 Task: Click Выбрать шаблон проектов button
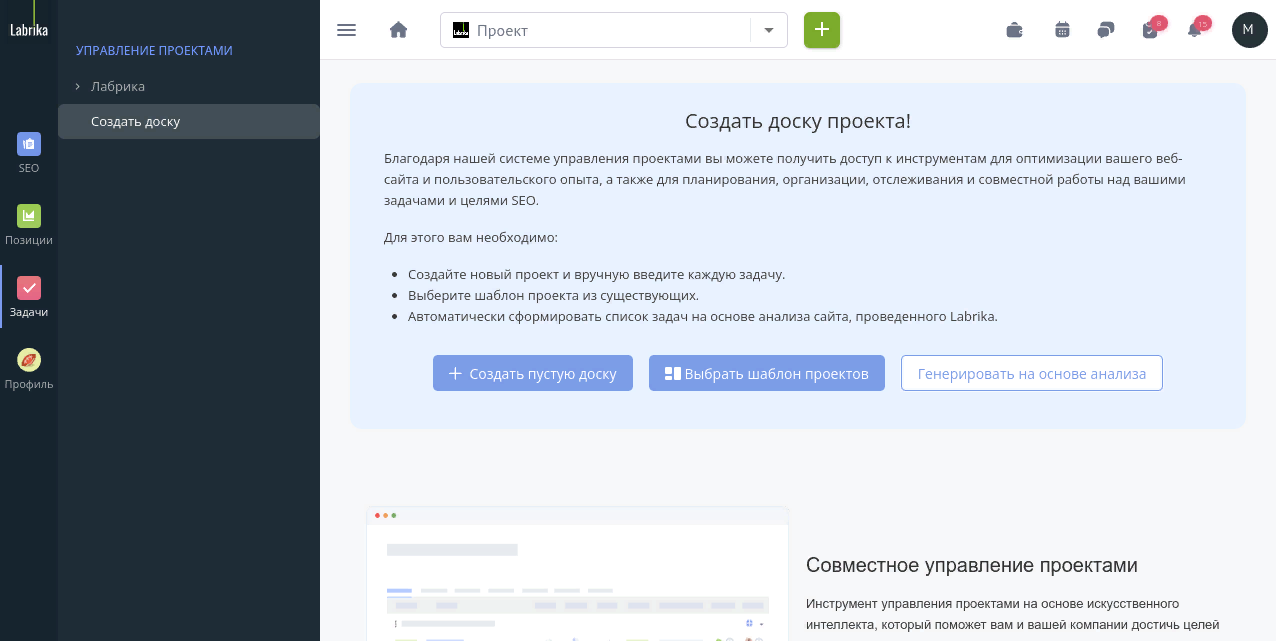click(767, 373)
